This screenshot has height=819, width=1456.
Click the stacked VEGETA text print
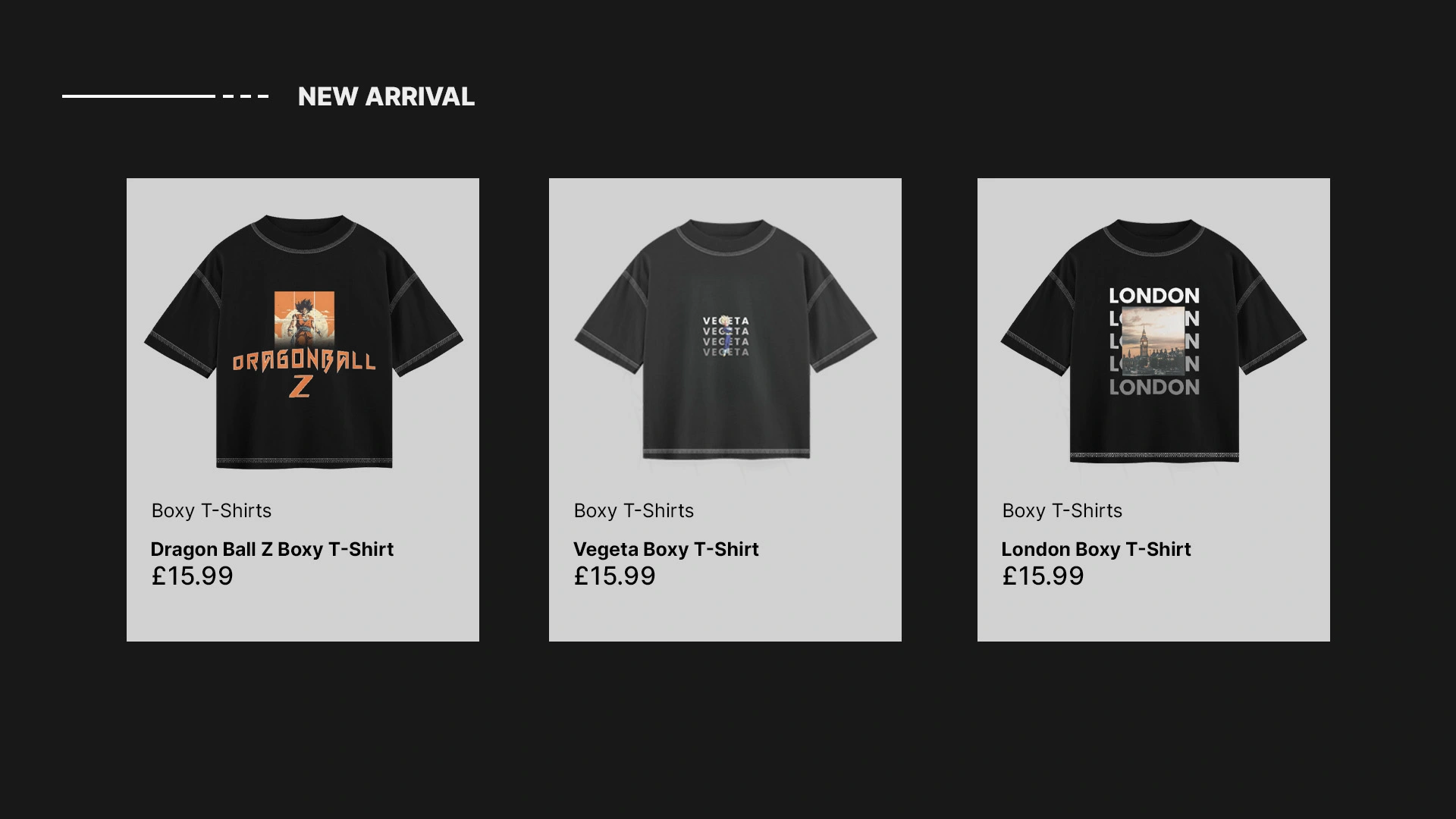pyautogui.click(x=726, y=336)
